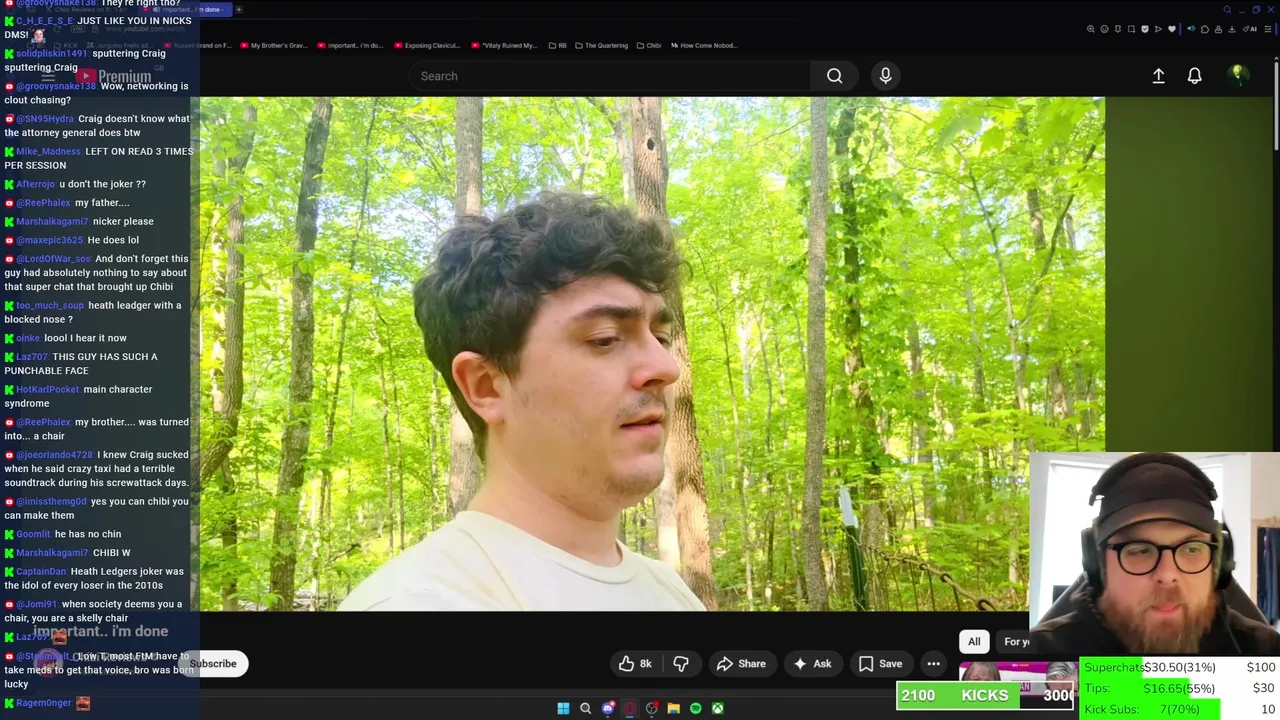Bookmark page with the heart icon
The image size is (1280, 720).
point(1172,29)
